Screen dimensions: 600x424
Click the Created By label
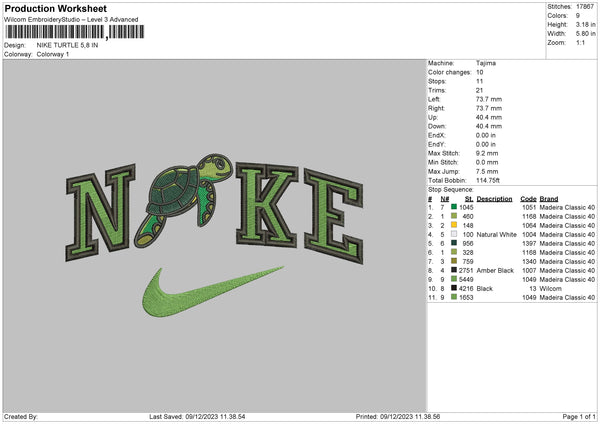point(21,416)
